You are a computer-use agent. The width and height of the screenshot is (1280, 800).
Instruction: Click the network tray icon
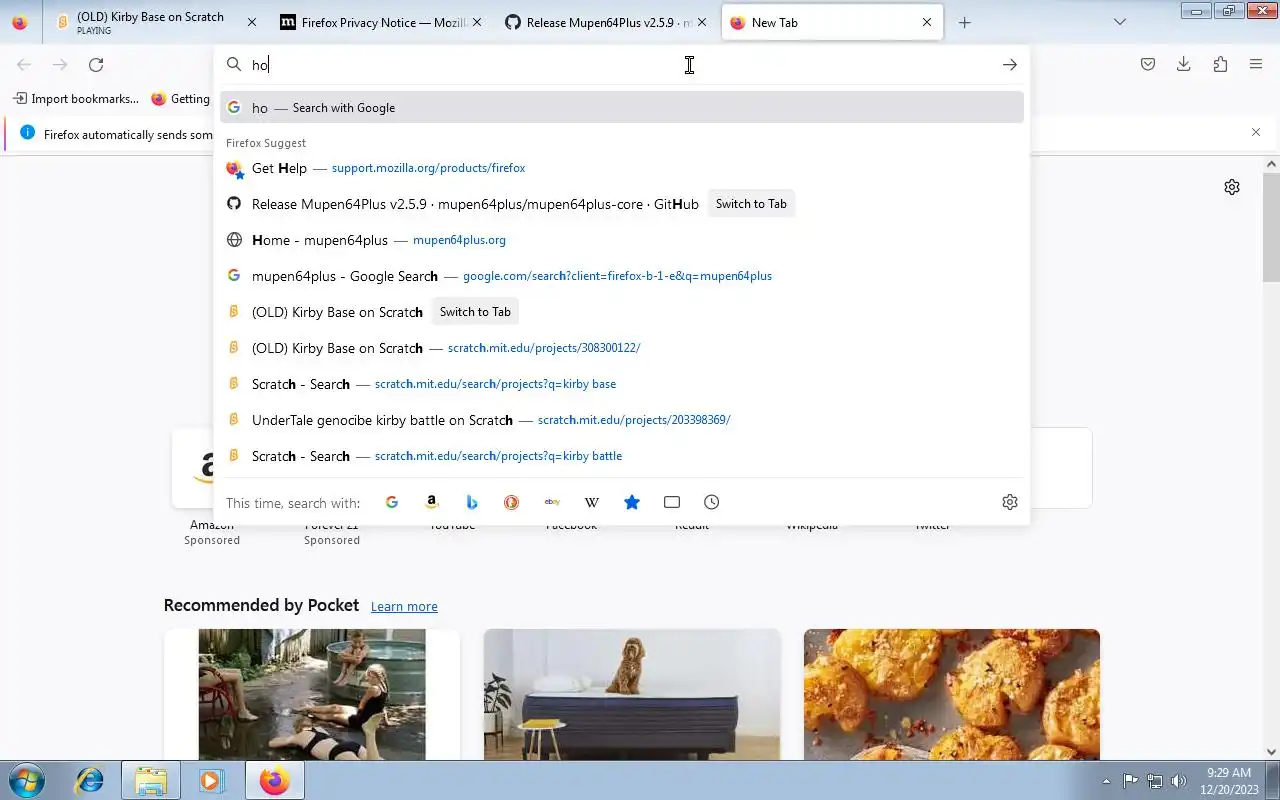click(x=1155, y=781)
